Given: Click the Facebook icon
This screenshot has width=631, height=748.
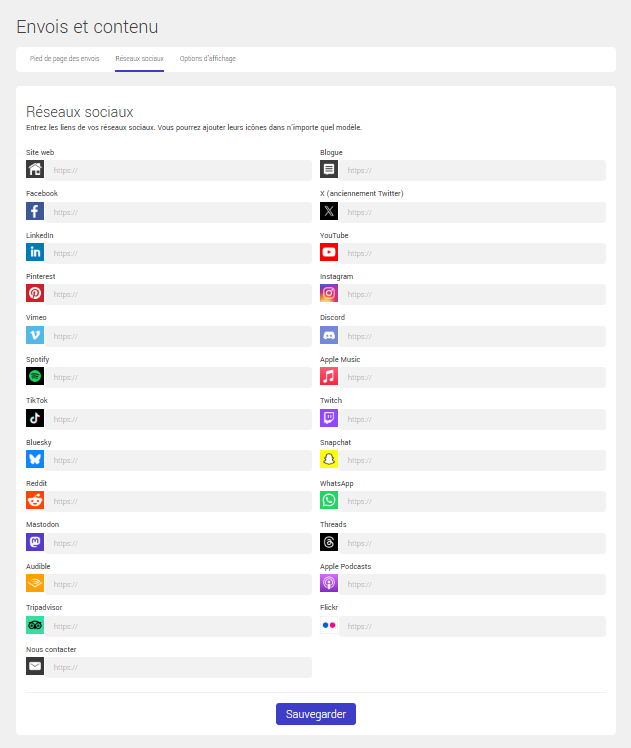Looking at the screenshot, I should [x=35, y=211].
